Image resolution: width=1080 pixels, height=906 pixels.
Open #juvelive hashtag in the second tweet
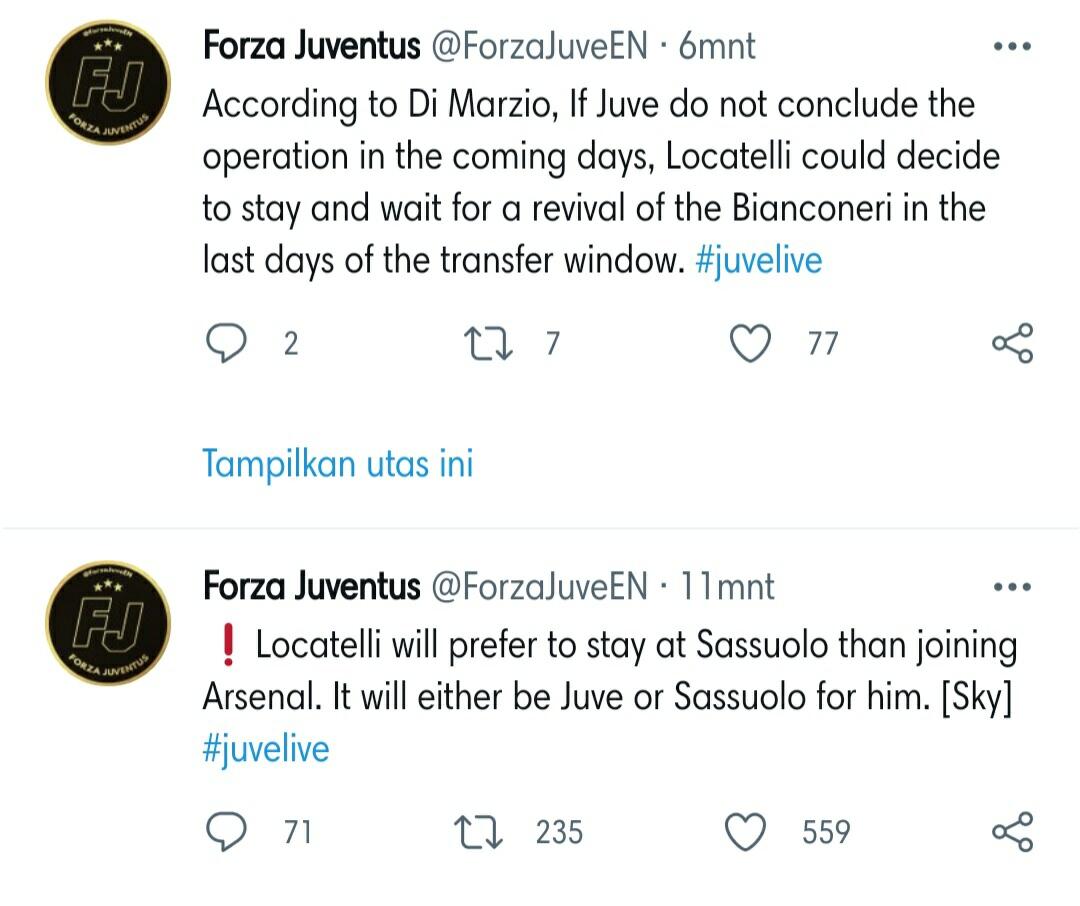[266, 748]
